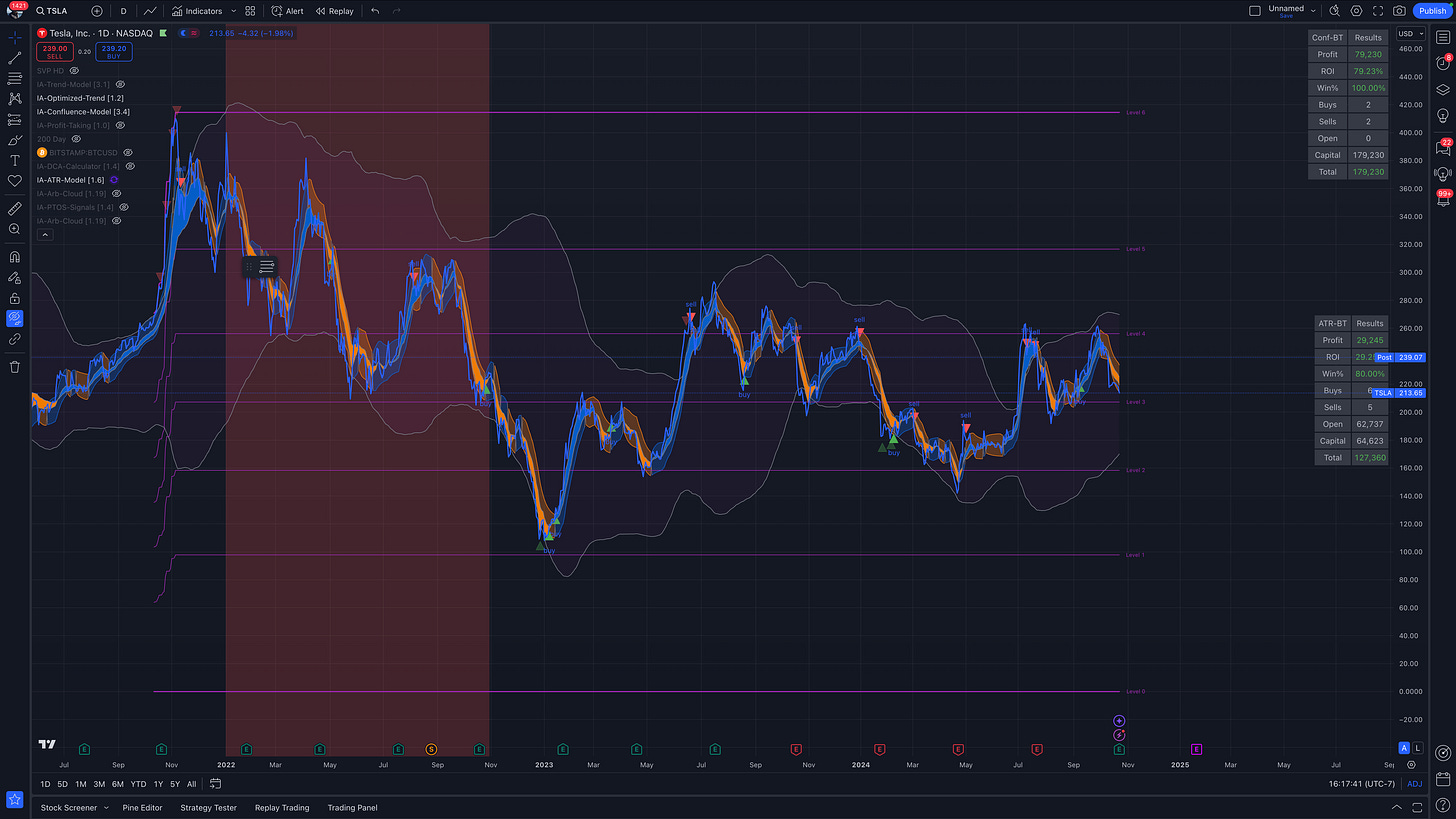Screen dimensions: 1456x819
Task: Open the layout setup square icon
Action: [1255, 11]
